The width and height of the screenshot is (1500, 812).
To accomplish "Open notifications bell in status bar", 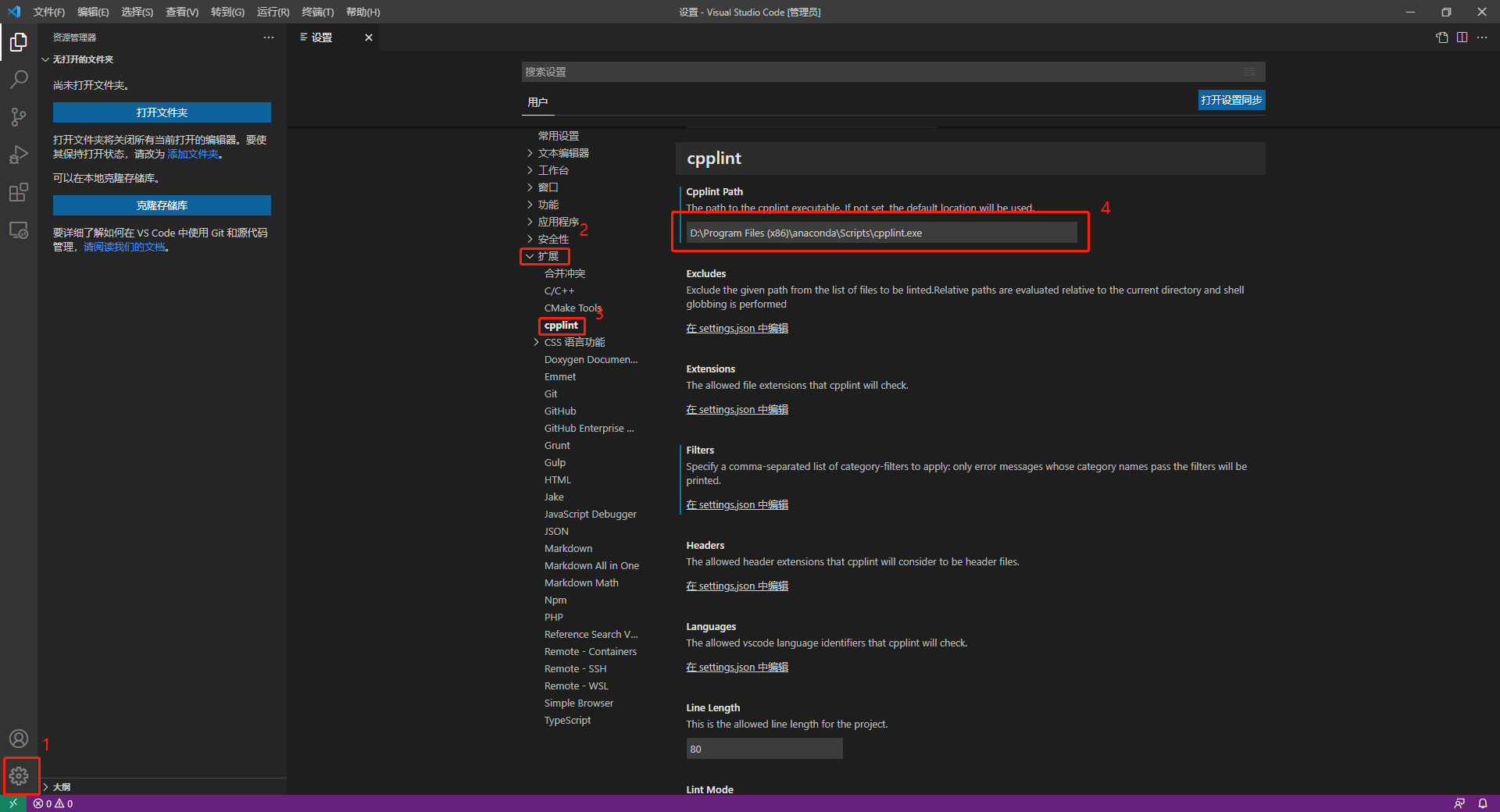I will pos(1483,803).
